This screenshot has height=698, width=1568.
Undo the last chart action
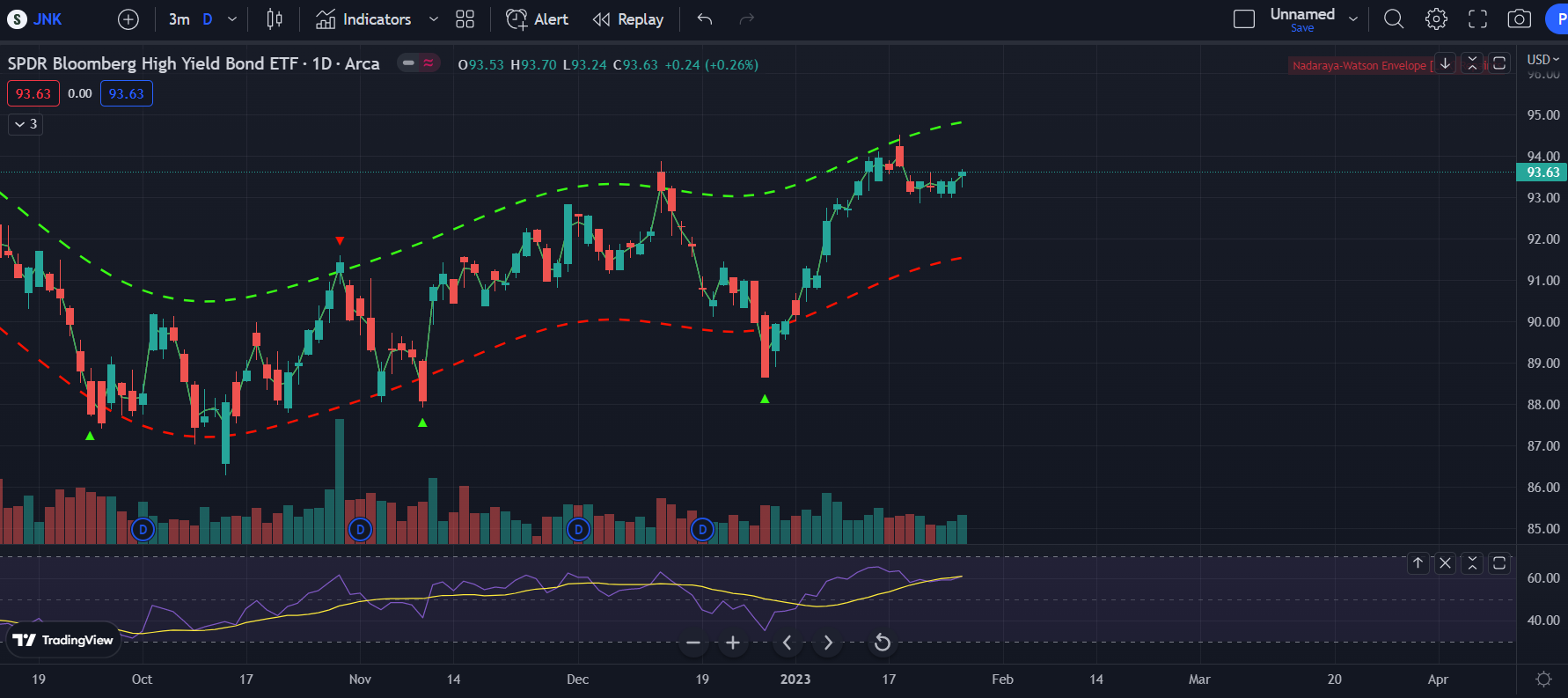(705, 19)
